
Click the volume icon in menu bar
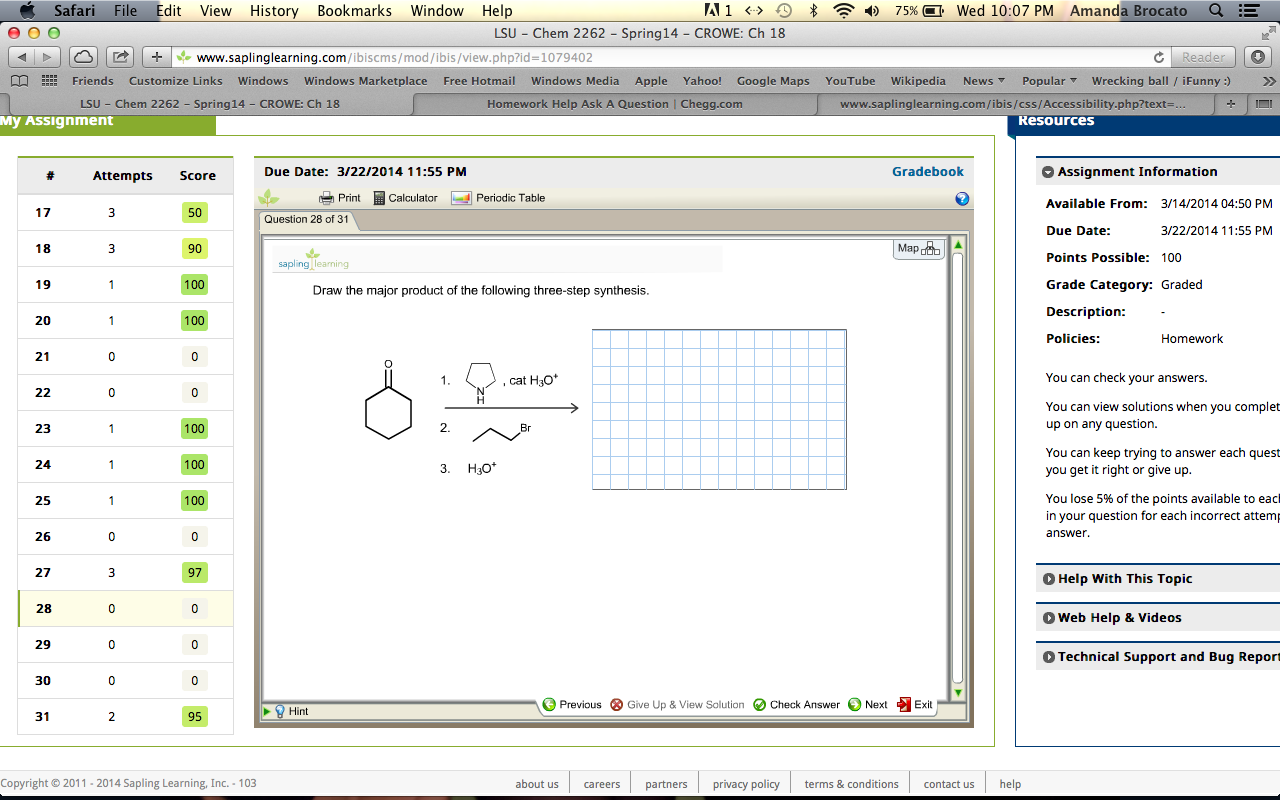click(x=873, y=11)
